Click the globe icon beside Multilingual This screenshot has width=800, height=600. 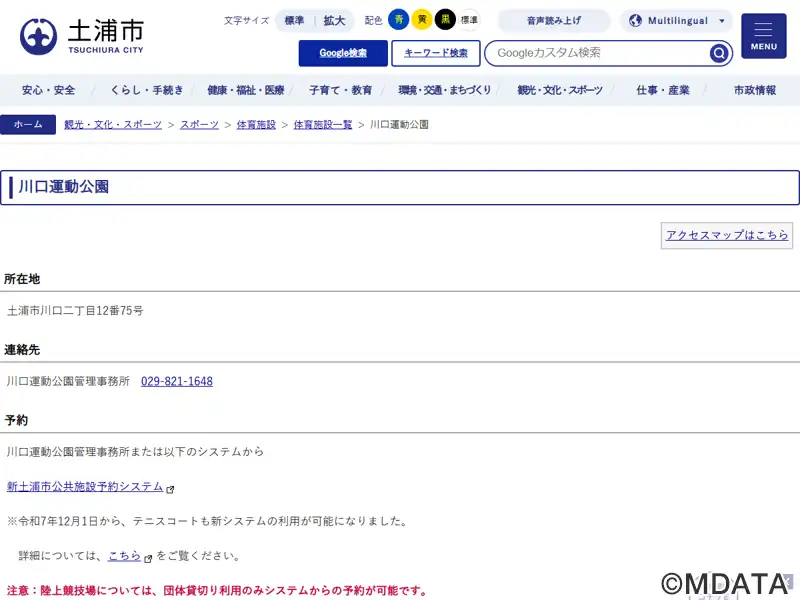click(635, 21)
